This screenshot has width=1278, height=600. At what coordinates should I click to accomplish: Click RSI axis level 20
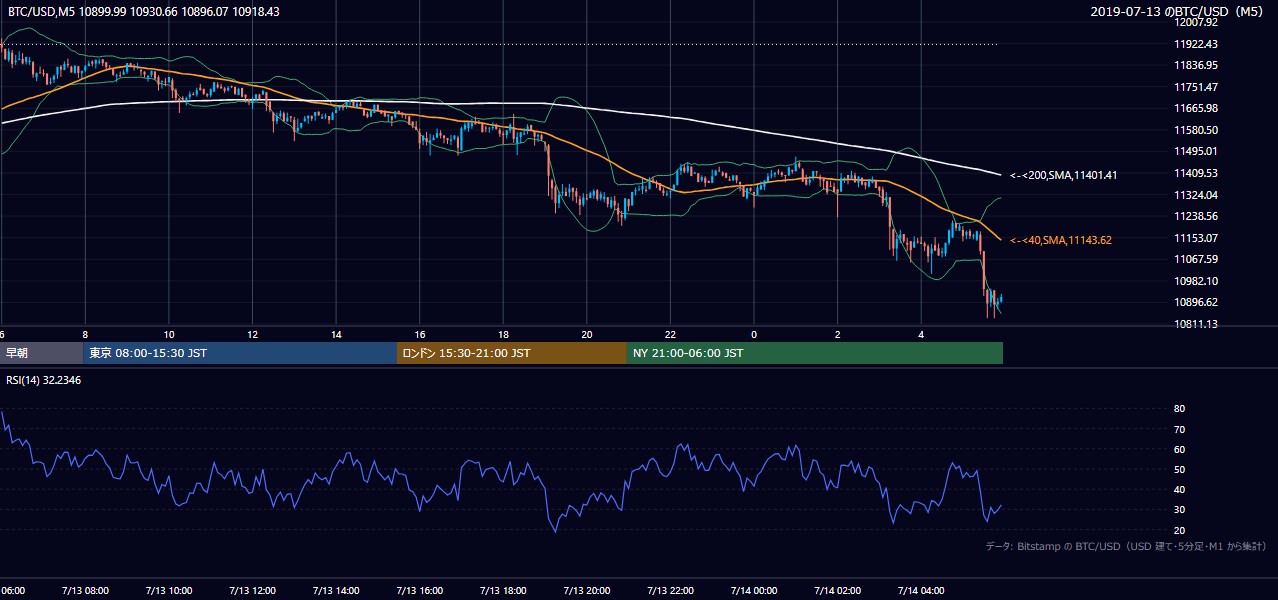1179,530
